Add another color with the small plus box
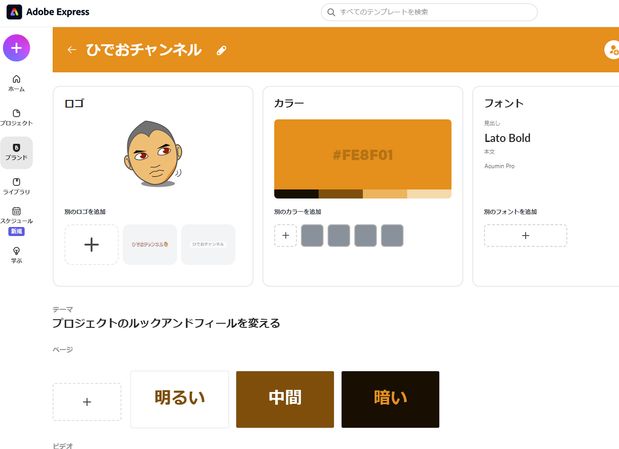Viewport: 619px width, 449px height. [x=285, y=235]
